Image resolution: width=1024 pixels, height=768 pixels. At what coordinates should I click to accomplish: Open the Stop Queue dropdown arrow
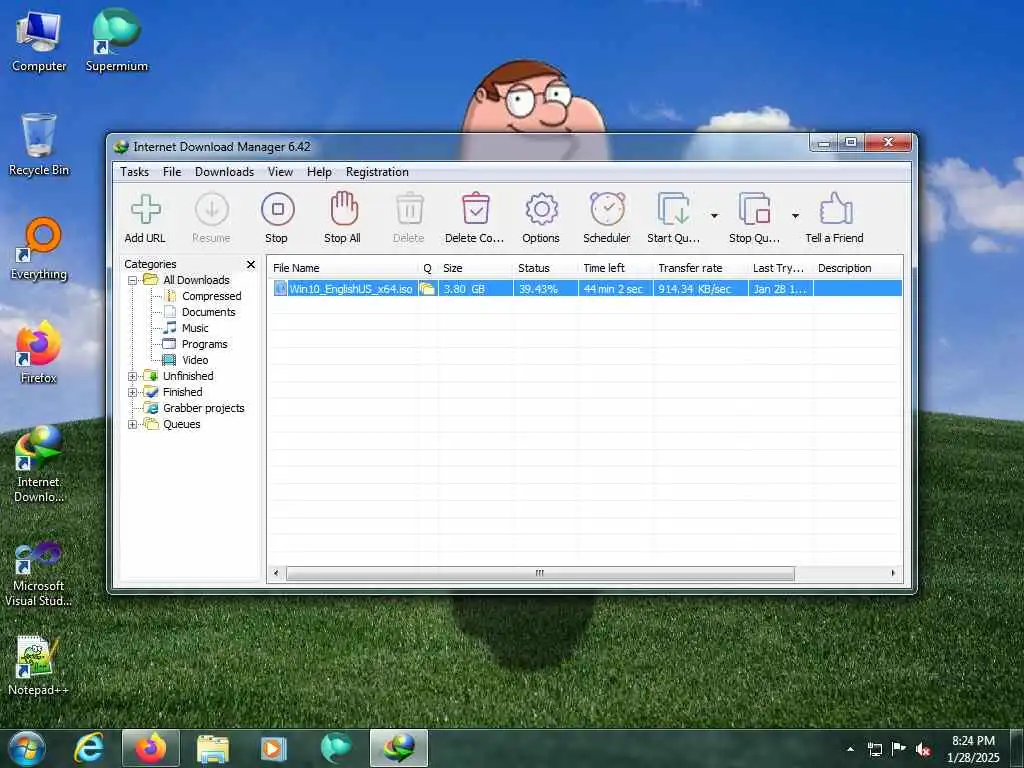(795, 216)
